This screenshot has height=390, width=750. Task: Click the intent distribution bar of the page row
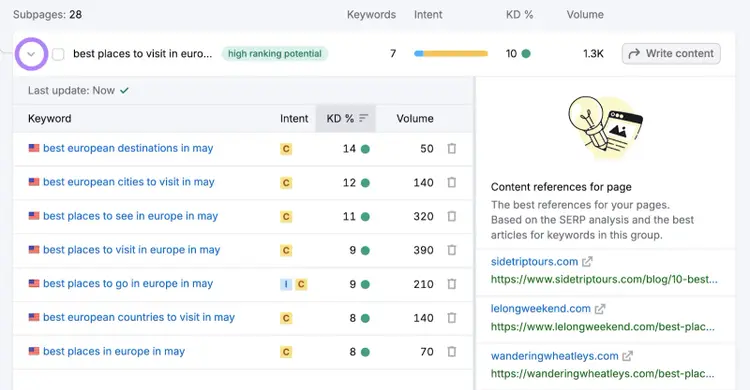point(451,54)
